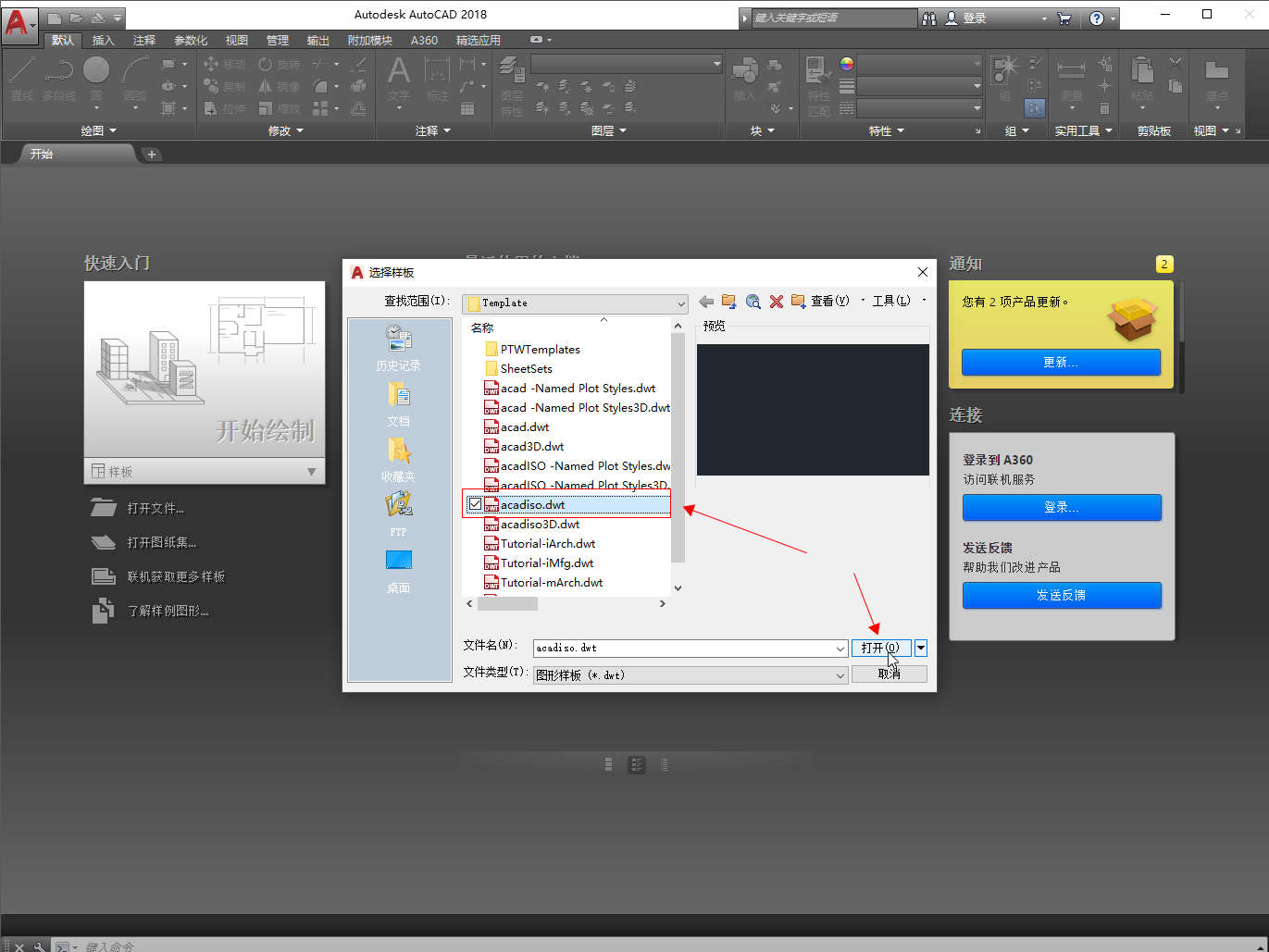This screenshot has height=952, width=1269.
Task: Click the 取消 cancel button
Action: 890,674
